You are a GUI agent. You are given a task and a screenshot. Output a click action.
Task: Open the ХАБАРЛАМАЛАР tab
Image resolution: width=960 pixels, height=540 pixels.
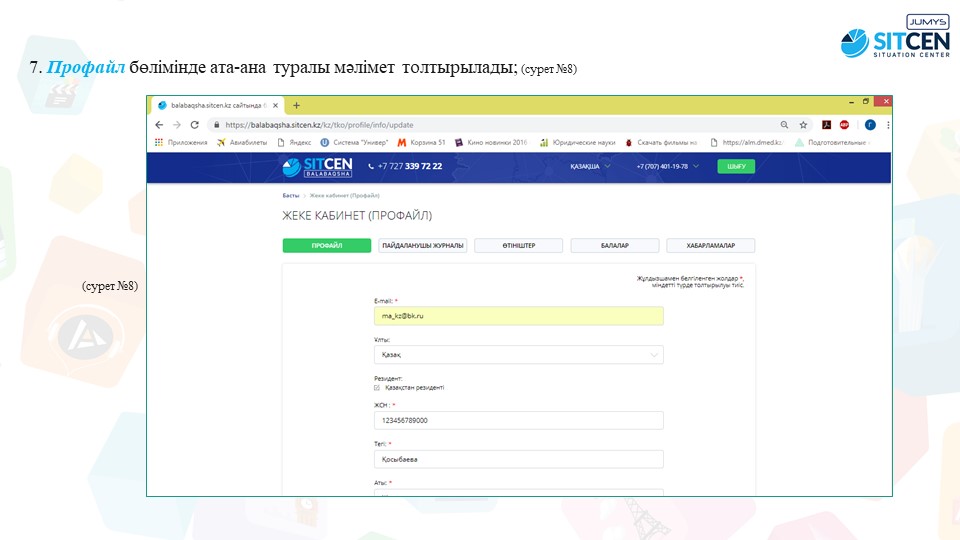click(x=710, y=246)
